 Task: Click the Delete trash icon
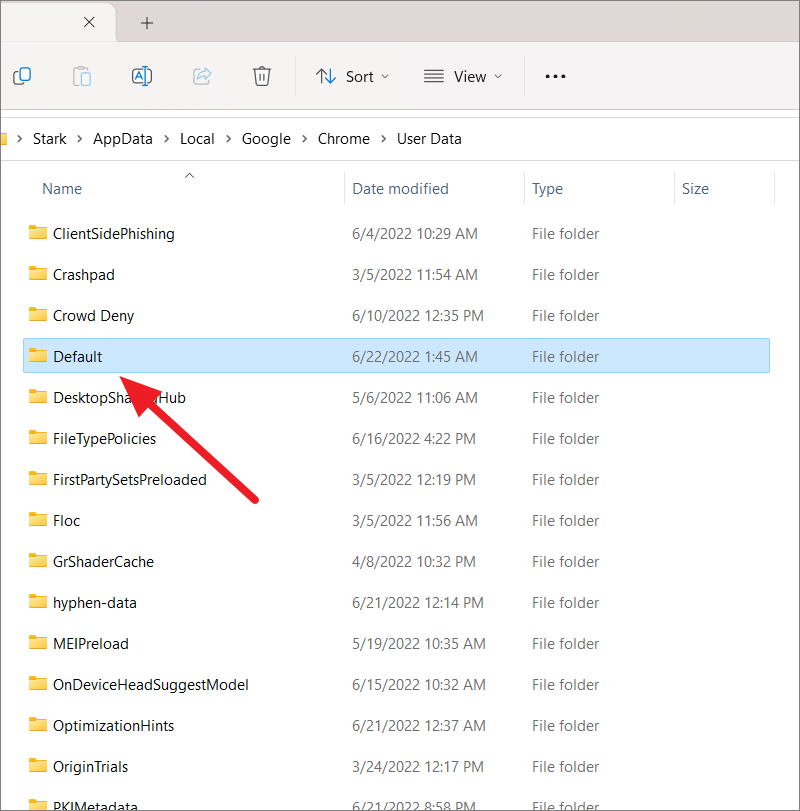pyautogui.click(x=262, y=76)
